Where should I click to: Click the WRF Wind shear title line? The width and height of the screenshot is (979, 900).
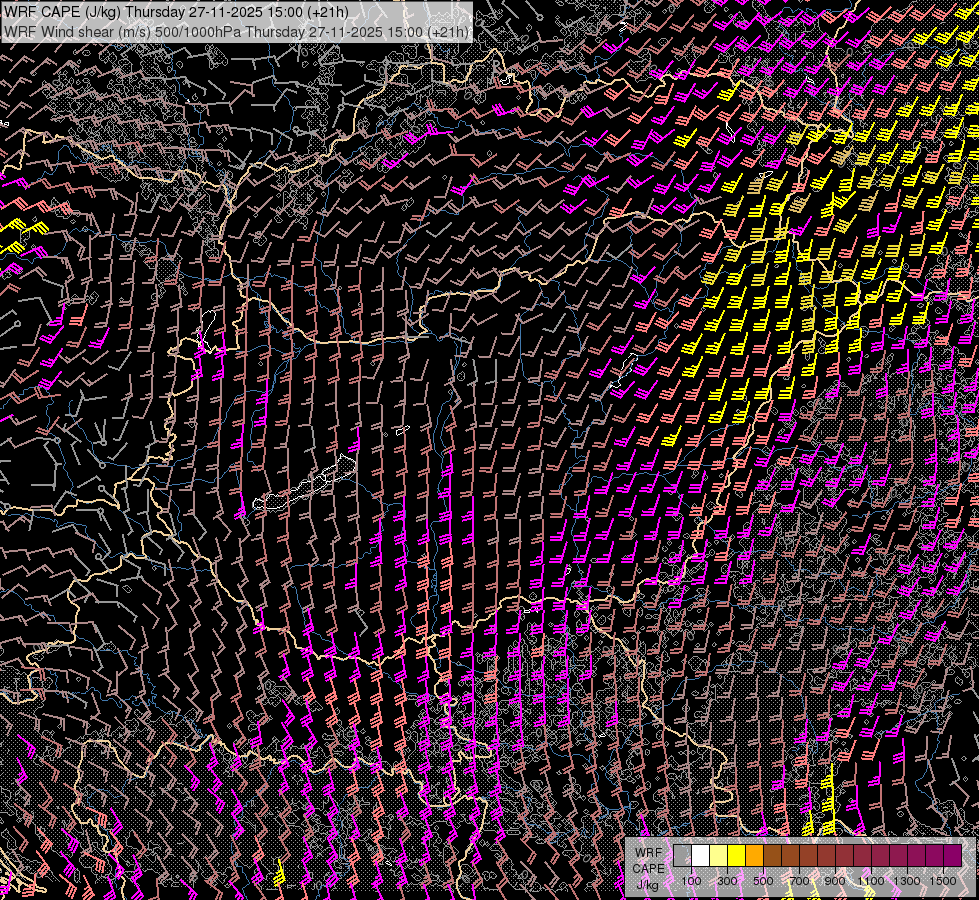pyautogui.click(x=236, y=31)
